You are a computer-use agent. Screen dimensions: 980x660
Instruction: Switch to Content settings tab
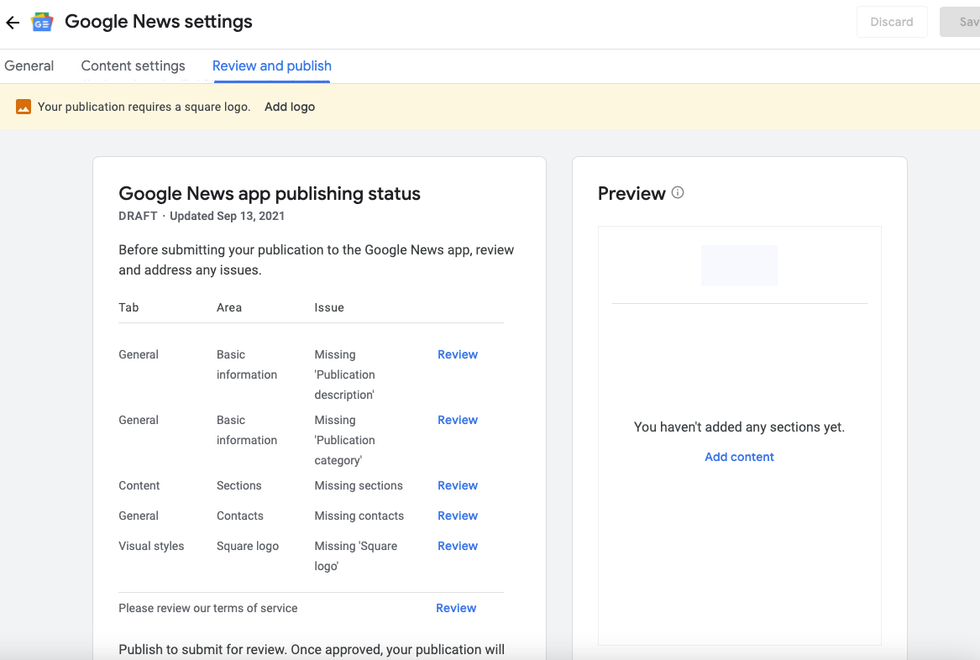point(133,66)
